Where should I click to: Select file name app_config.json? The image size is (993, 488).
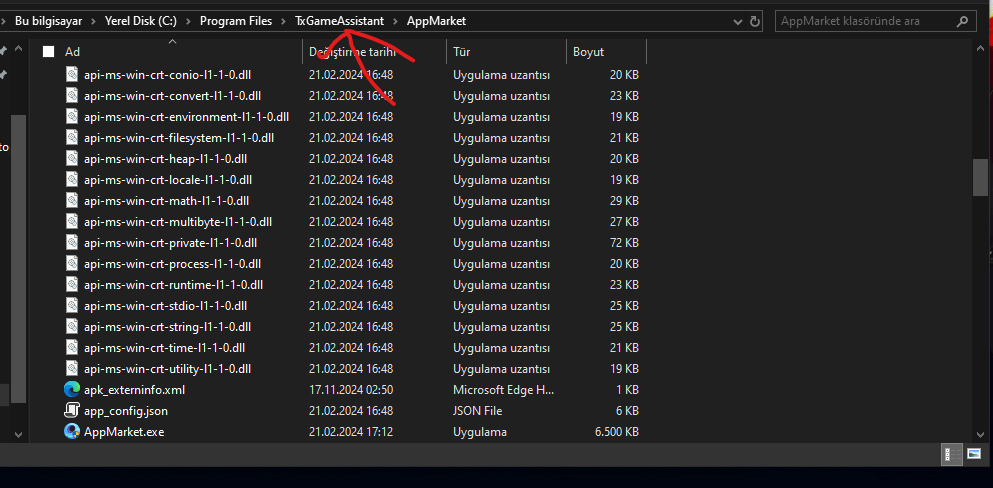coord(126,411)
